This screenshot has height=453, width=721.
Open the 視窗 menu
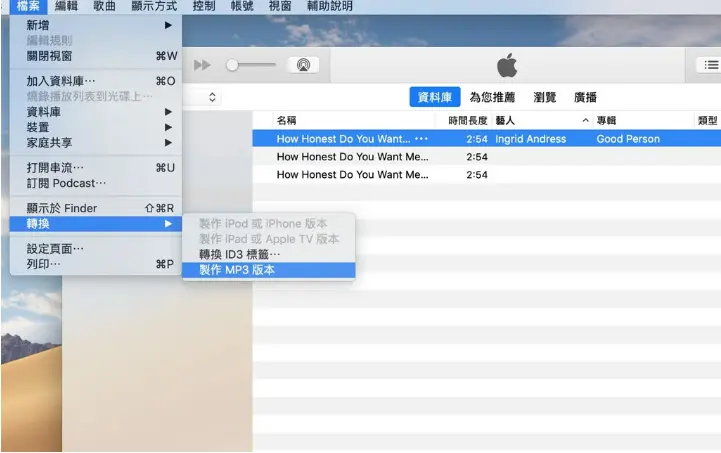tap(280, 6)
